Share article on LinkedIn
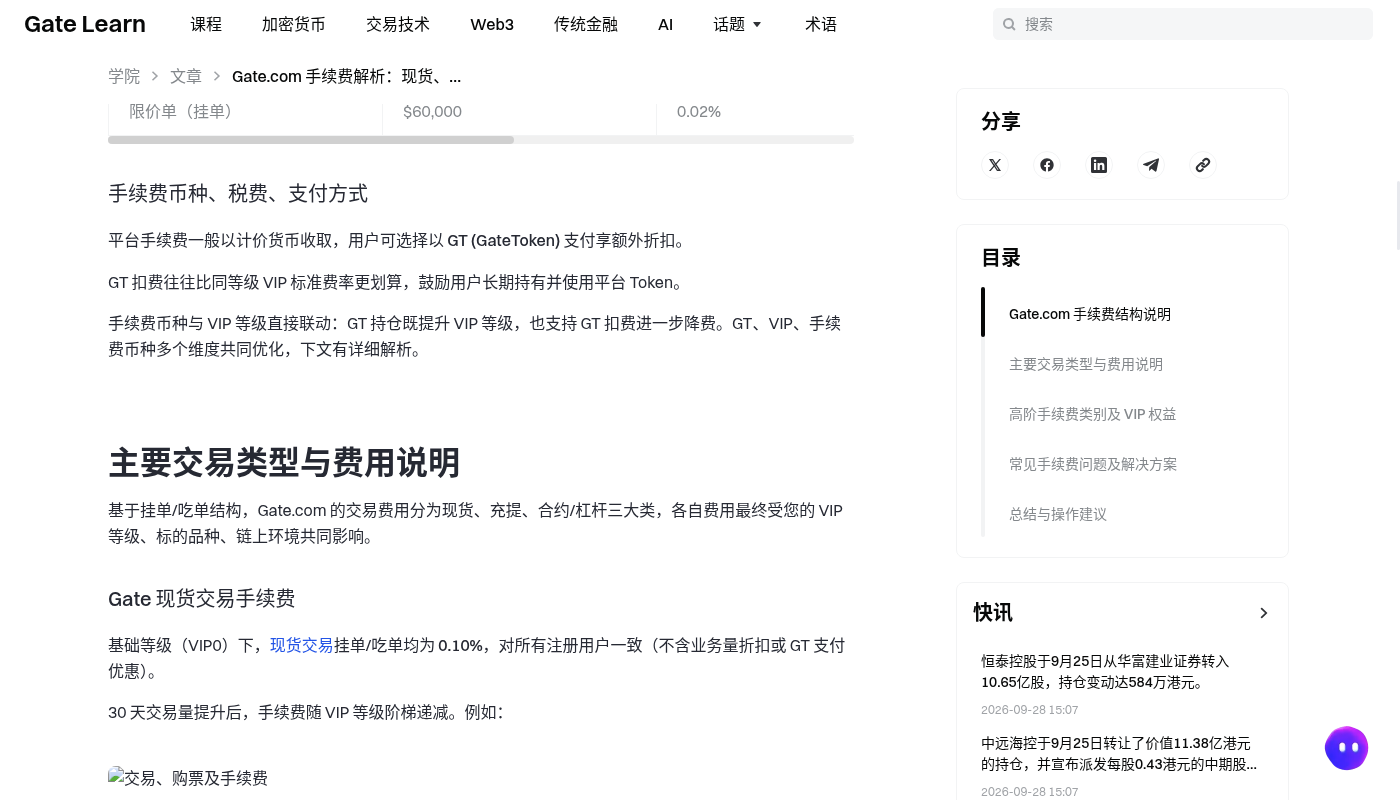Image resolution: width=1400 pixels, height=800 pixels. point(1099,165)
